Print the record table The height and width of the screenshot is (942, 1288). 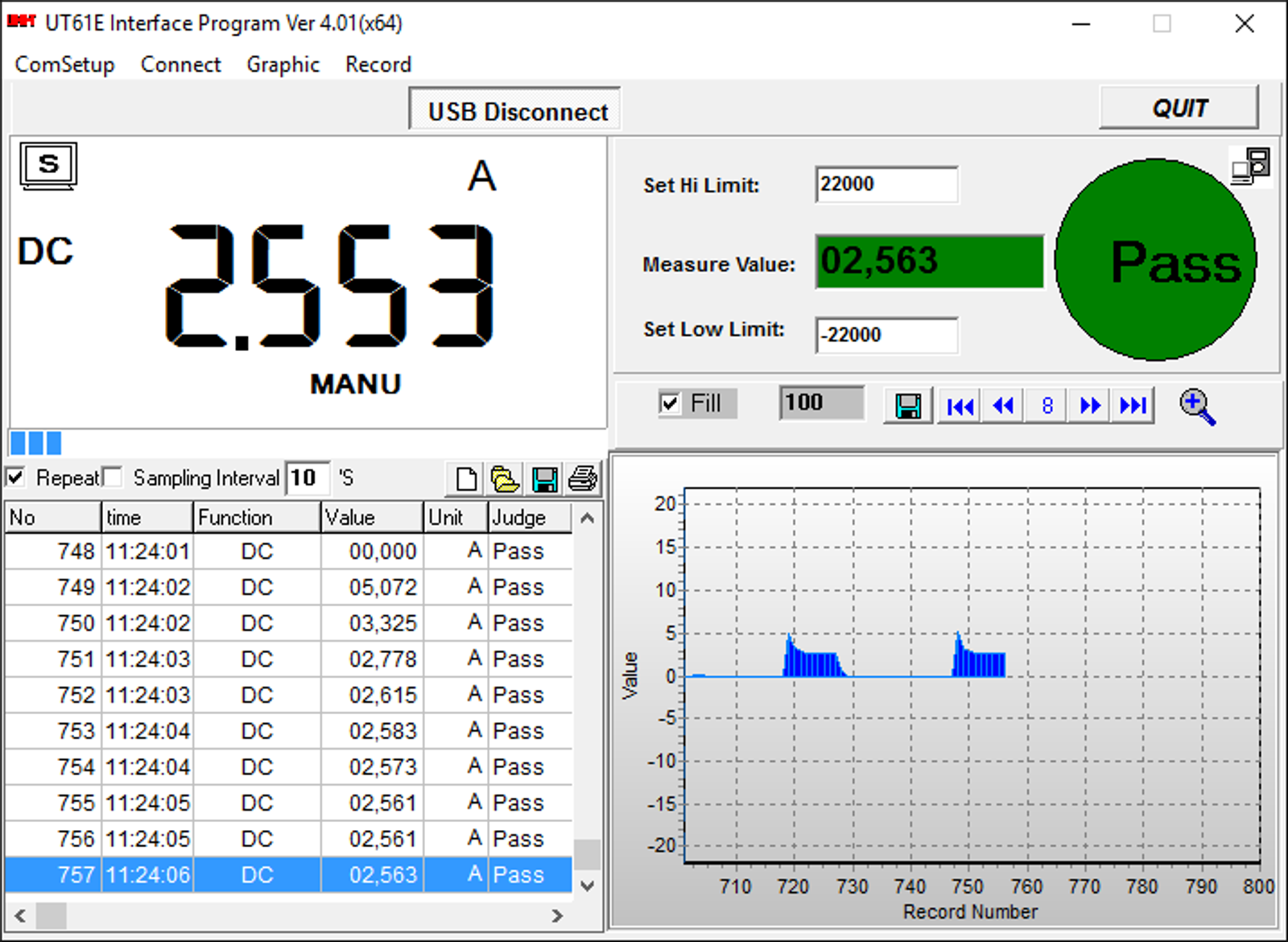click(x=583, y=479)
